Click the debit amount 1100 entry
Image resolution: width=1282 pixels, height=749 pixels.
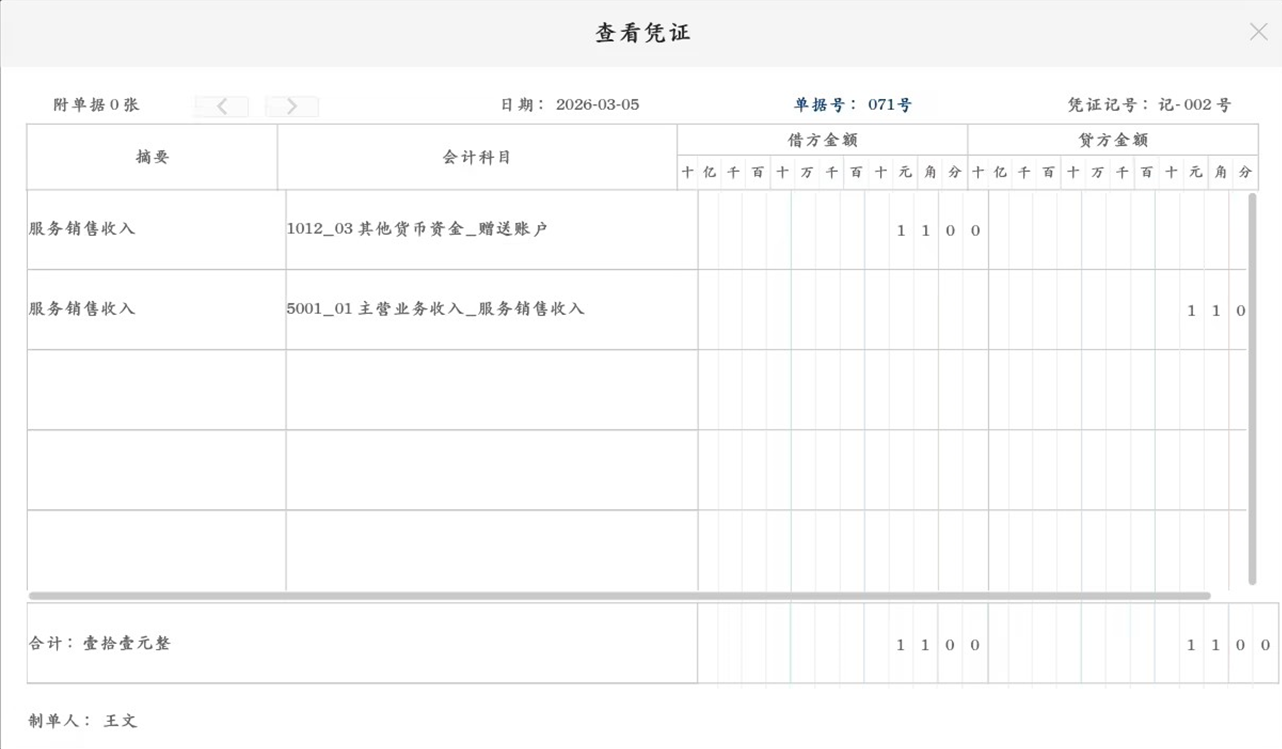(935, 229)
